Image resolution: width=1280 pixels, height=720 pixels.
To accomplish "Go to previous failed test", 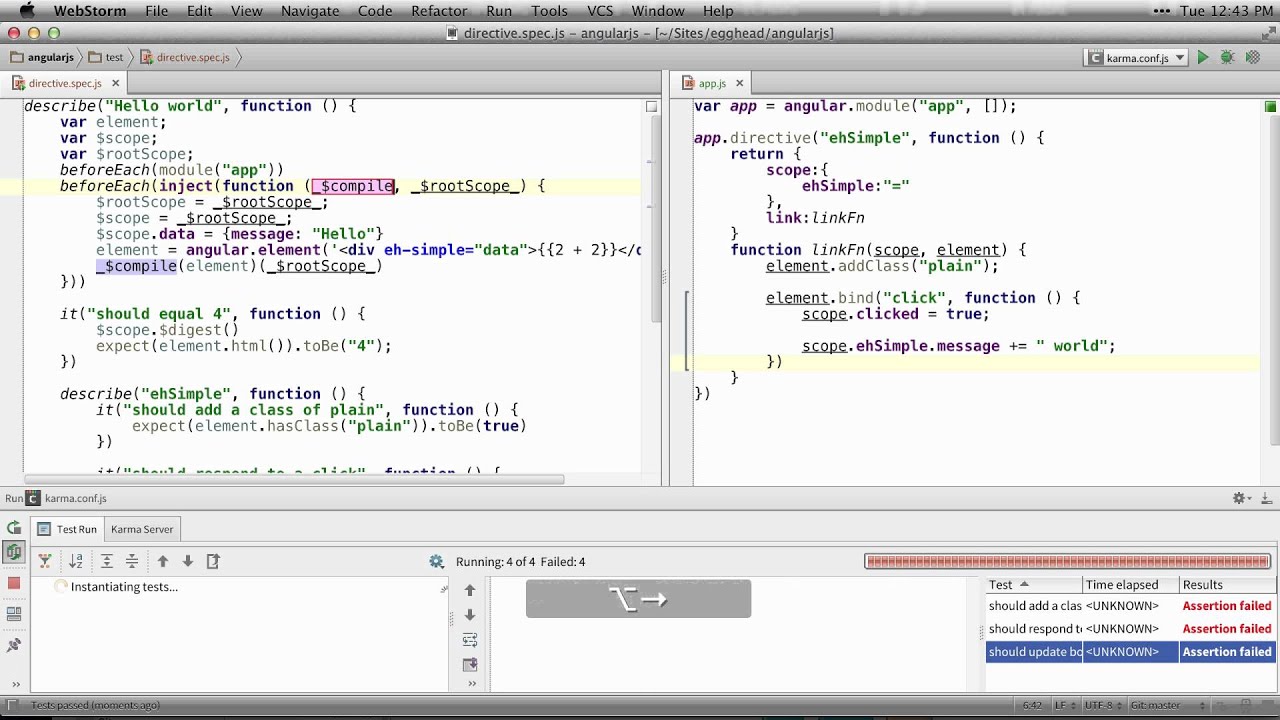I will click(163, 562).
